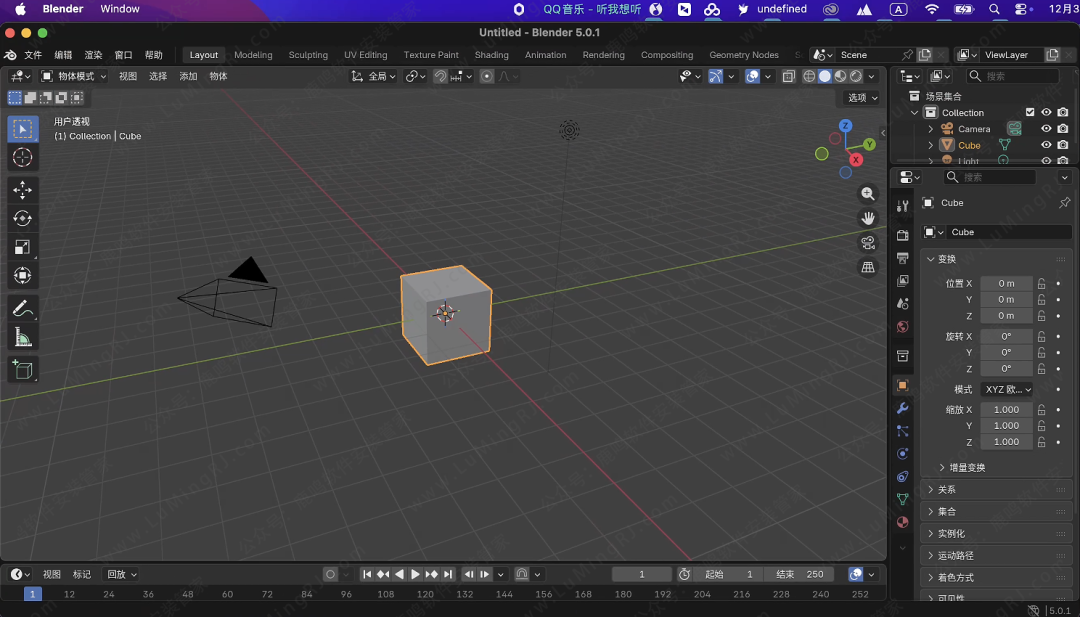This screenshot has height=617, width=1080.
Task: Open the 文件 menu
Action: point(33,55)
